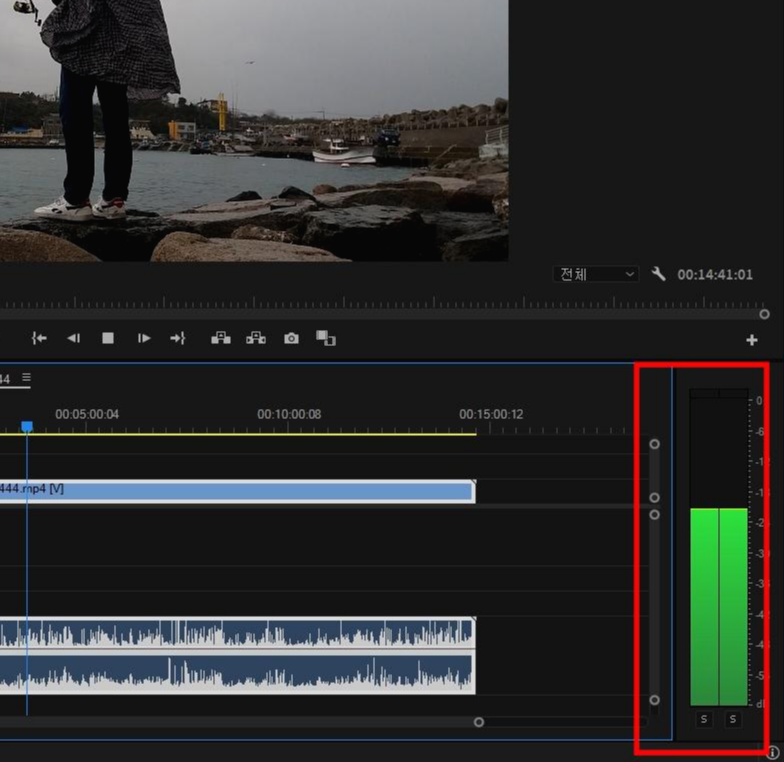Image resolution: width=784 pixels, height=762 pixels.
Task: Click the 00:14:41:01 duration timecode
Action: tap(714, 274)
